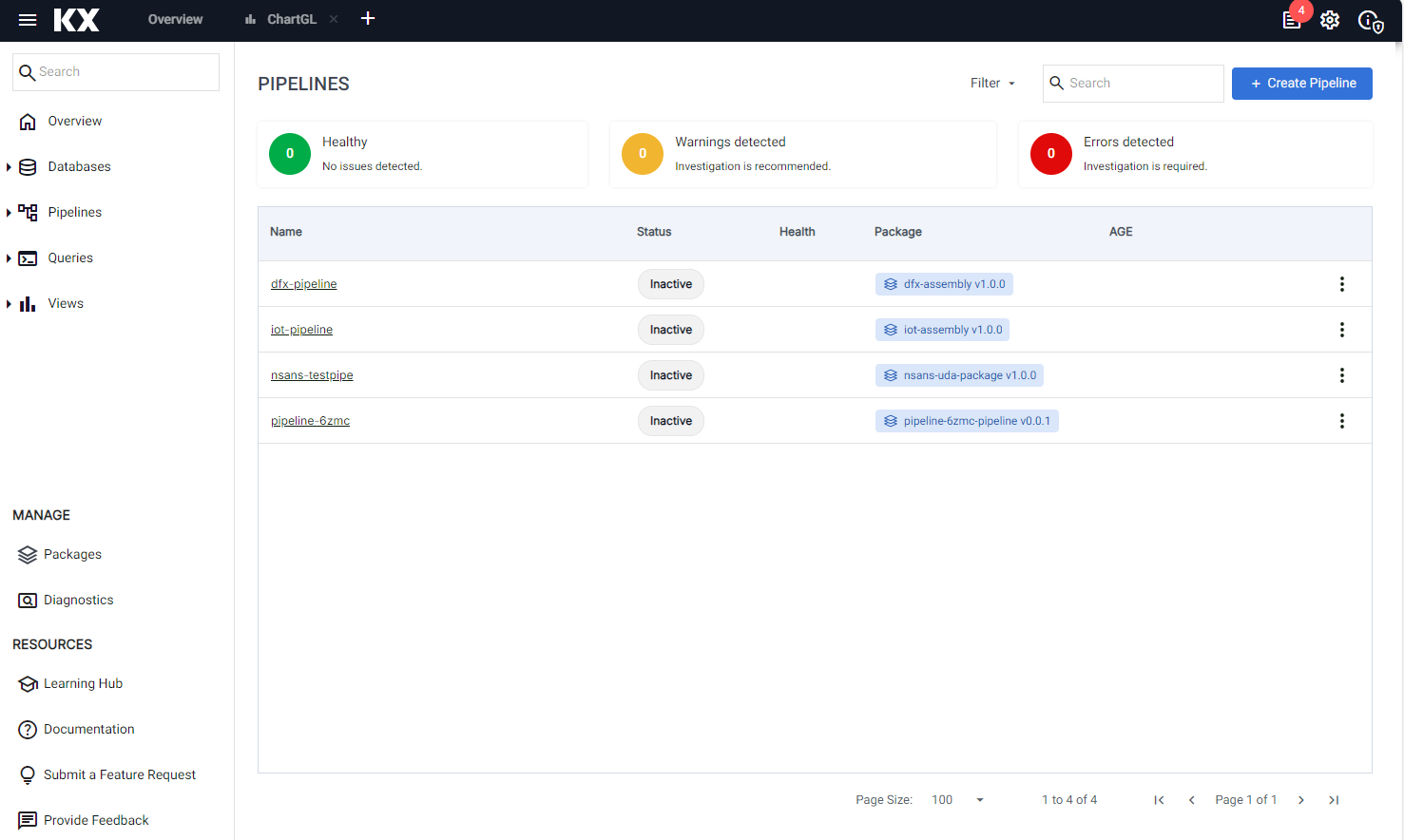Screen dimensions: 1404x840
Task: Open Submit a Feature Request
Action: tap(120, 775)
